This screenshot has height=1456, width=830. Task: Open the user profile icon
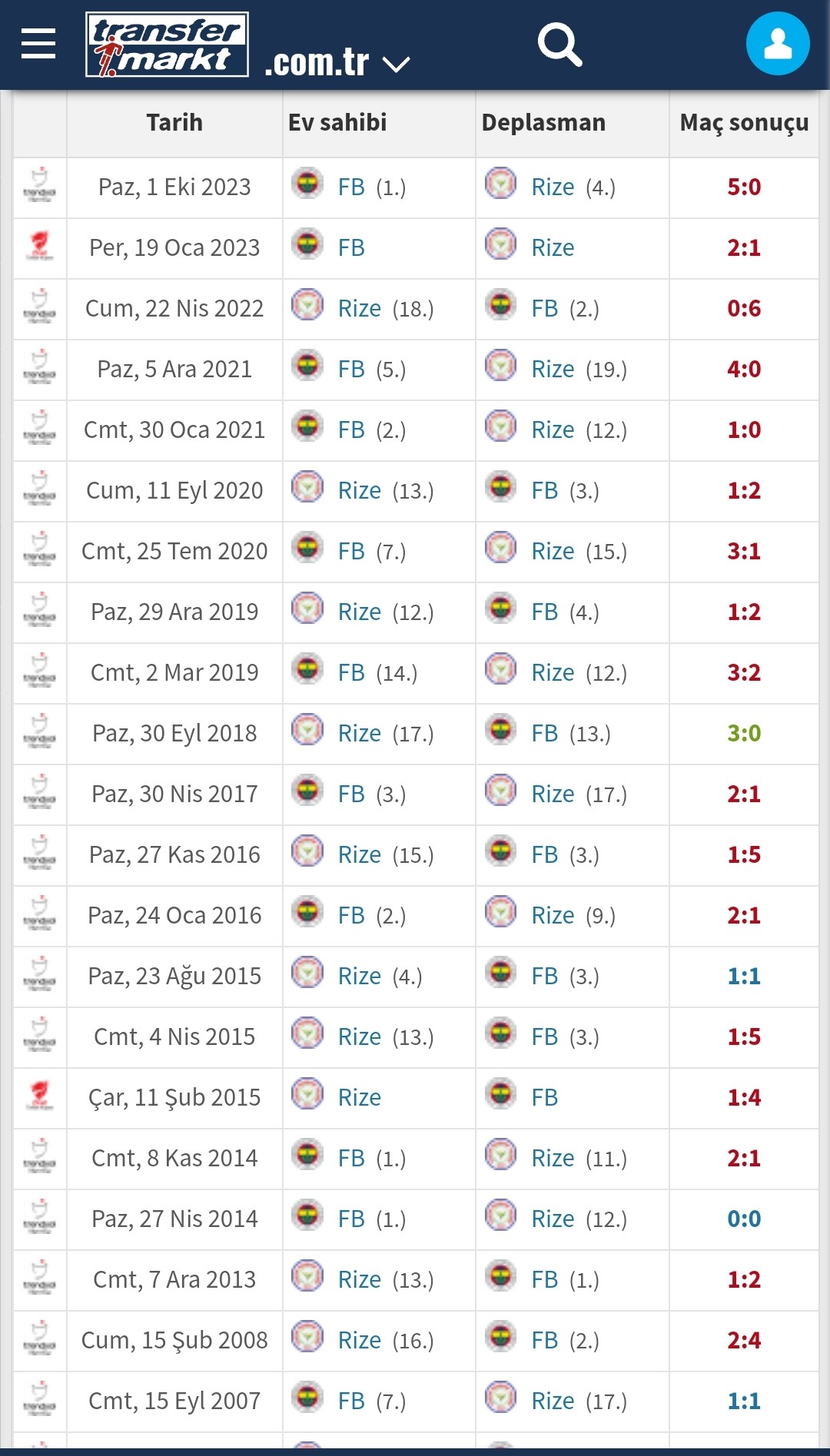[x=778, y=44]
